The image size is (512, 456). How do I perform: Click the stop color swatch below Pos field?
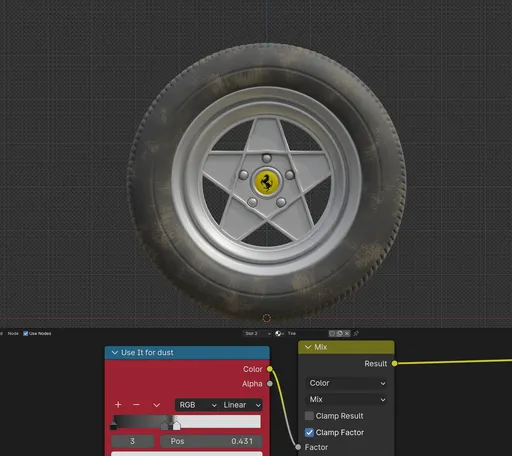coord(187,454)
